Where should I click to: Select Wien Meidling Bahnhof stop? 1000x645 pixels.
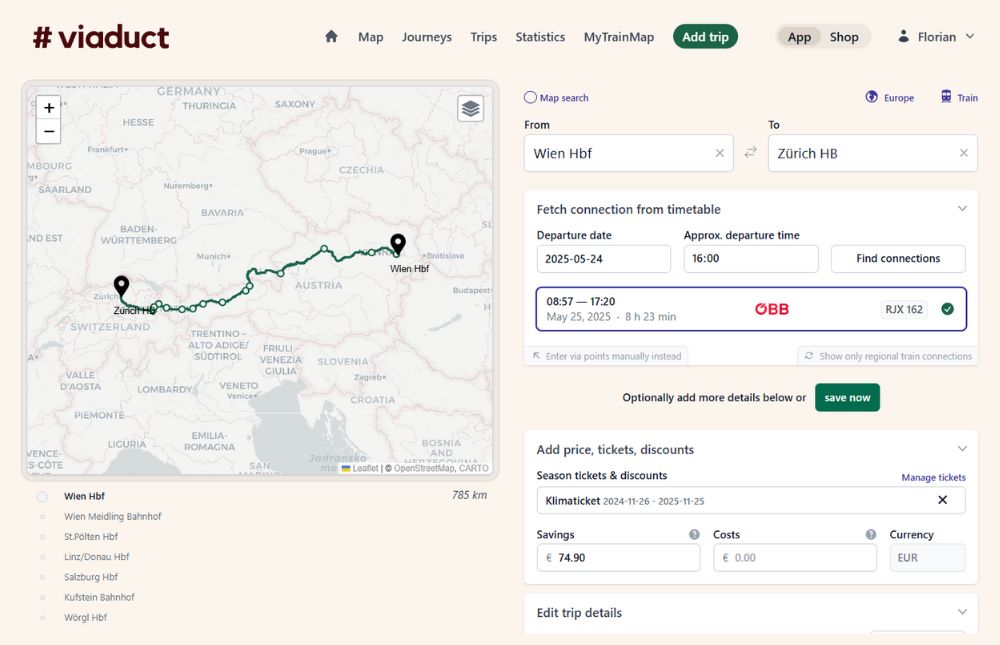[x=112, y=517]
